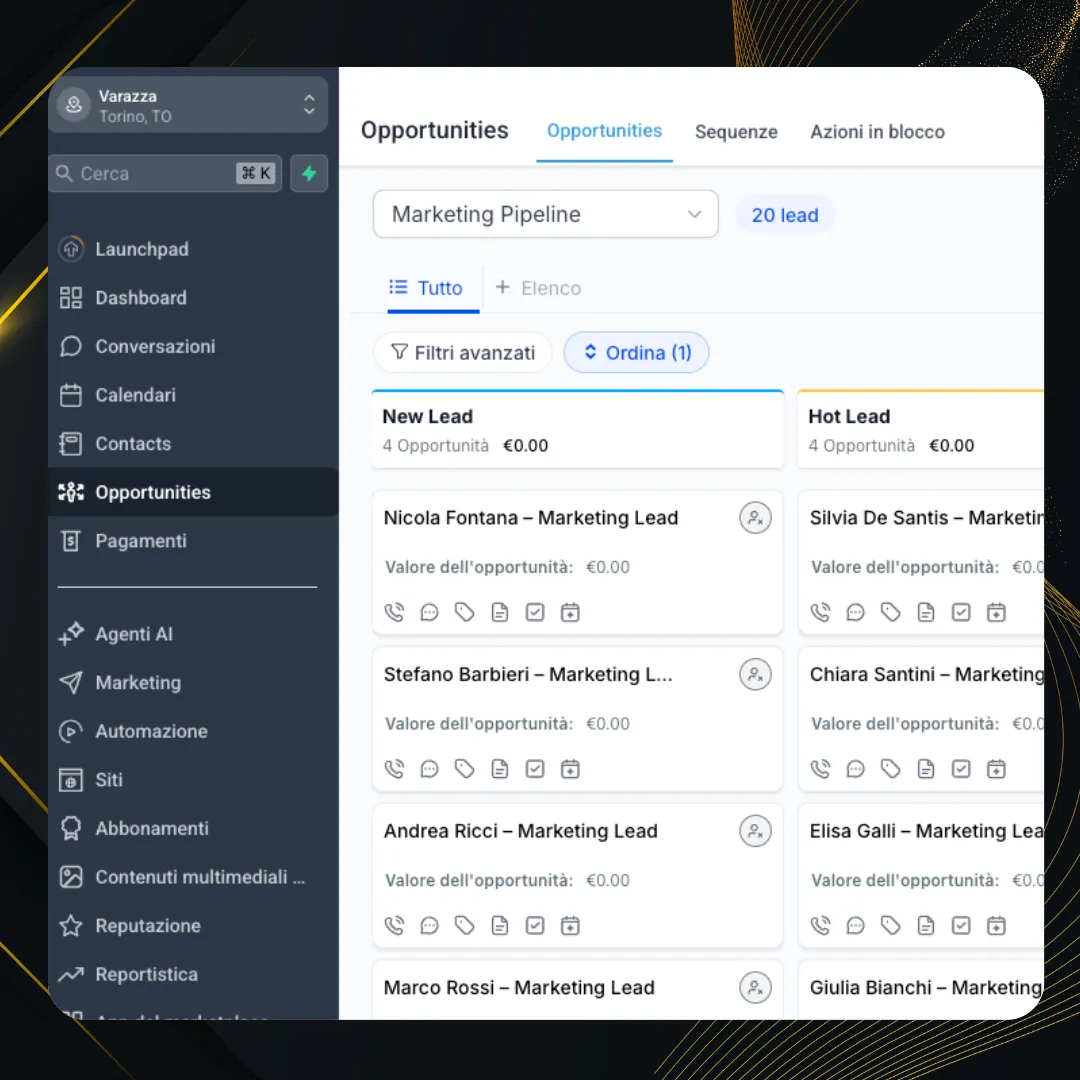Click the Hot Lead column header
Image resolution: width=1080 pixels, height=1080 pixels.
click(x=920, y=430)
